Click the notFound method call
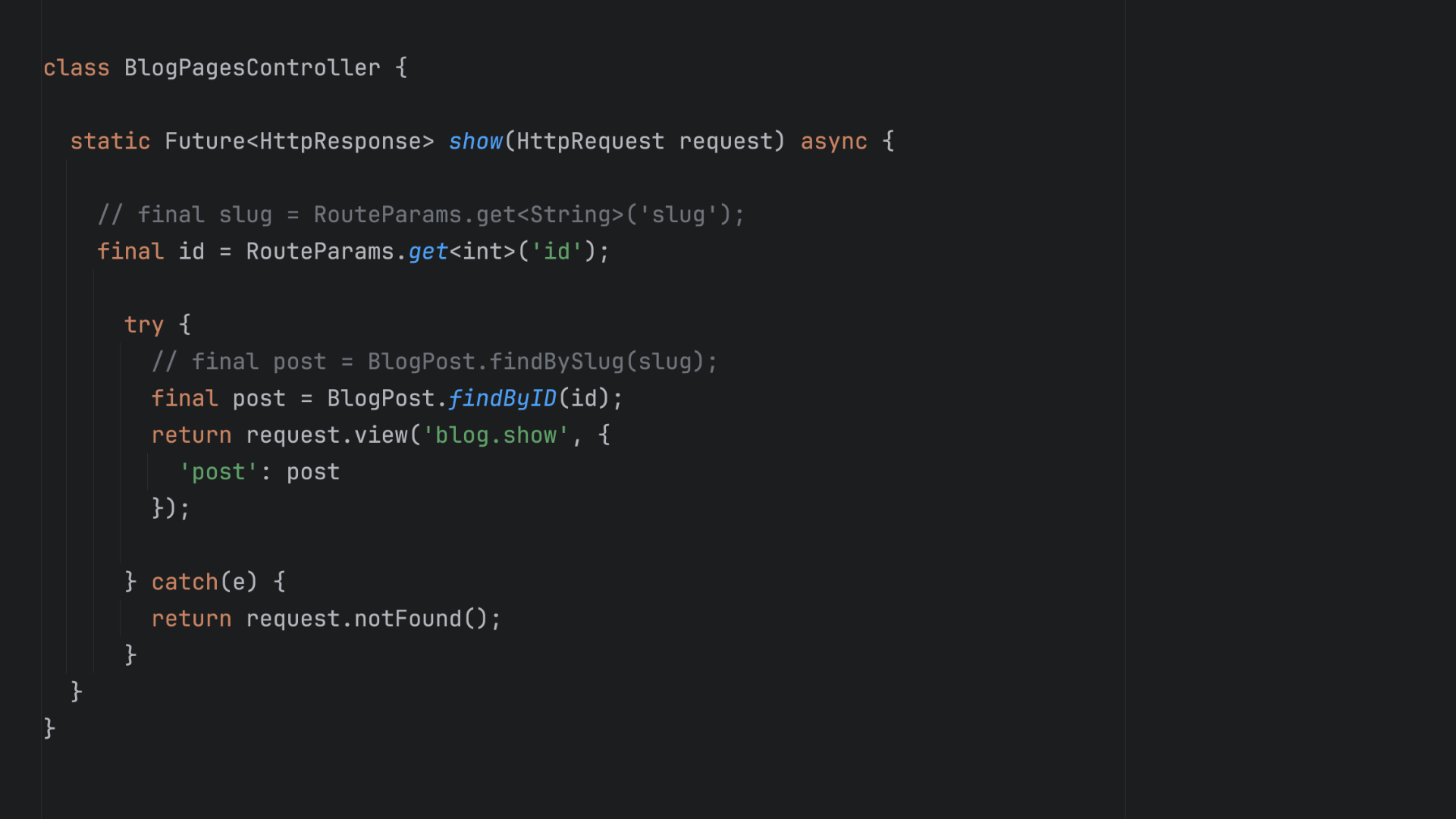This screenshot has width=1456, height=819. 407,620
